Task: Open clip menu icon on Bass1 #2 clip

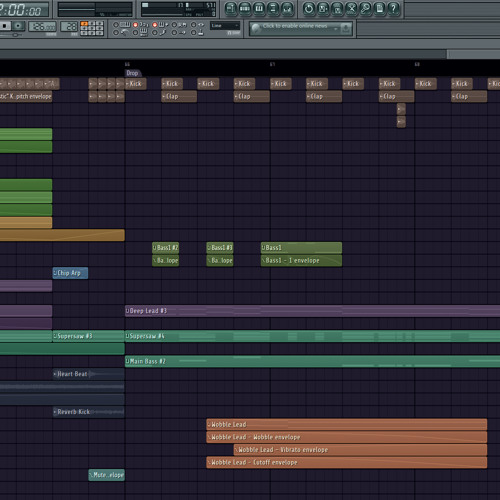Action: coord(155,248)
